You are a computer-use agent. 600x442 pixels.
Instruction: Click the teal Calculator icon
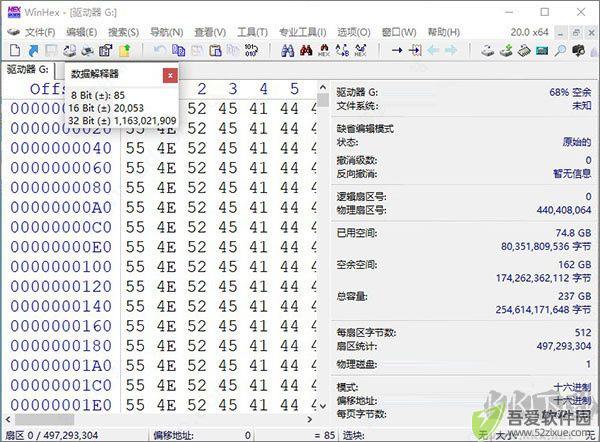click(542, 50)
